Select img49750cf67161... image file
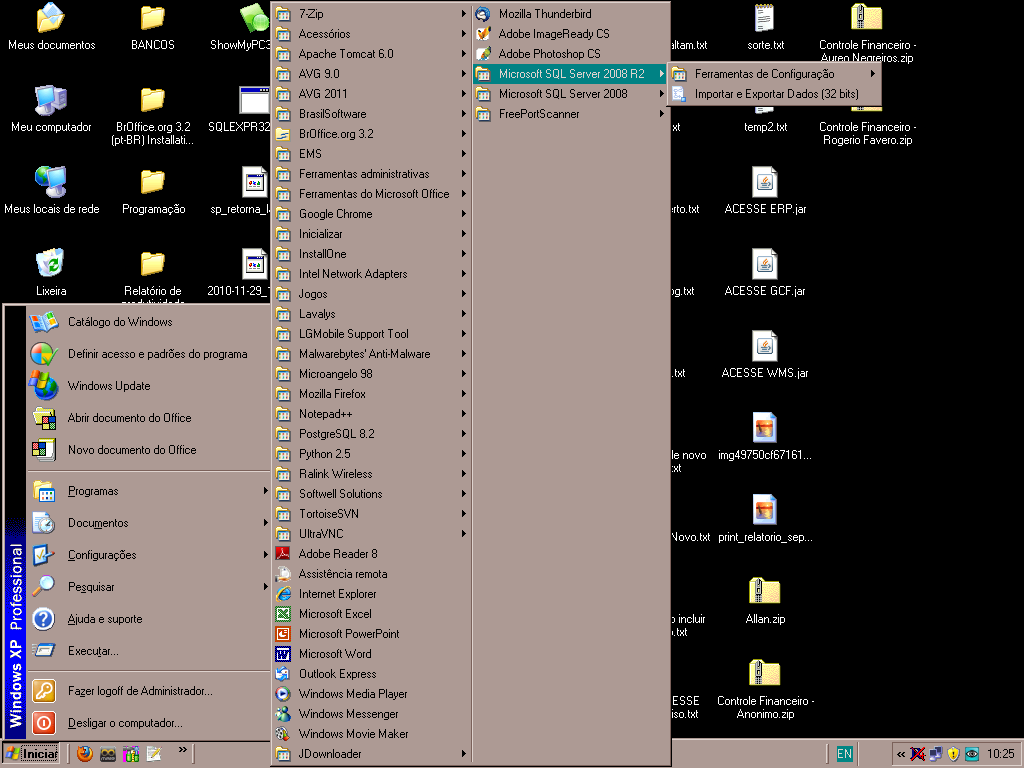The width and height of the screenshot is (1024, 768). tap(765, 437)
